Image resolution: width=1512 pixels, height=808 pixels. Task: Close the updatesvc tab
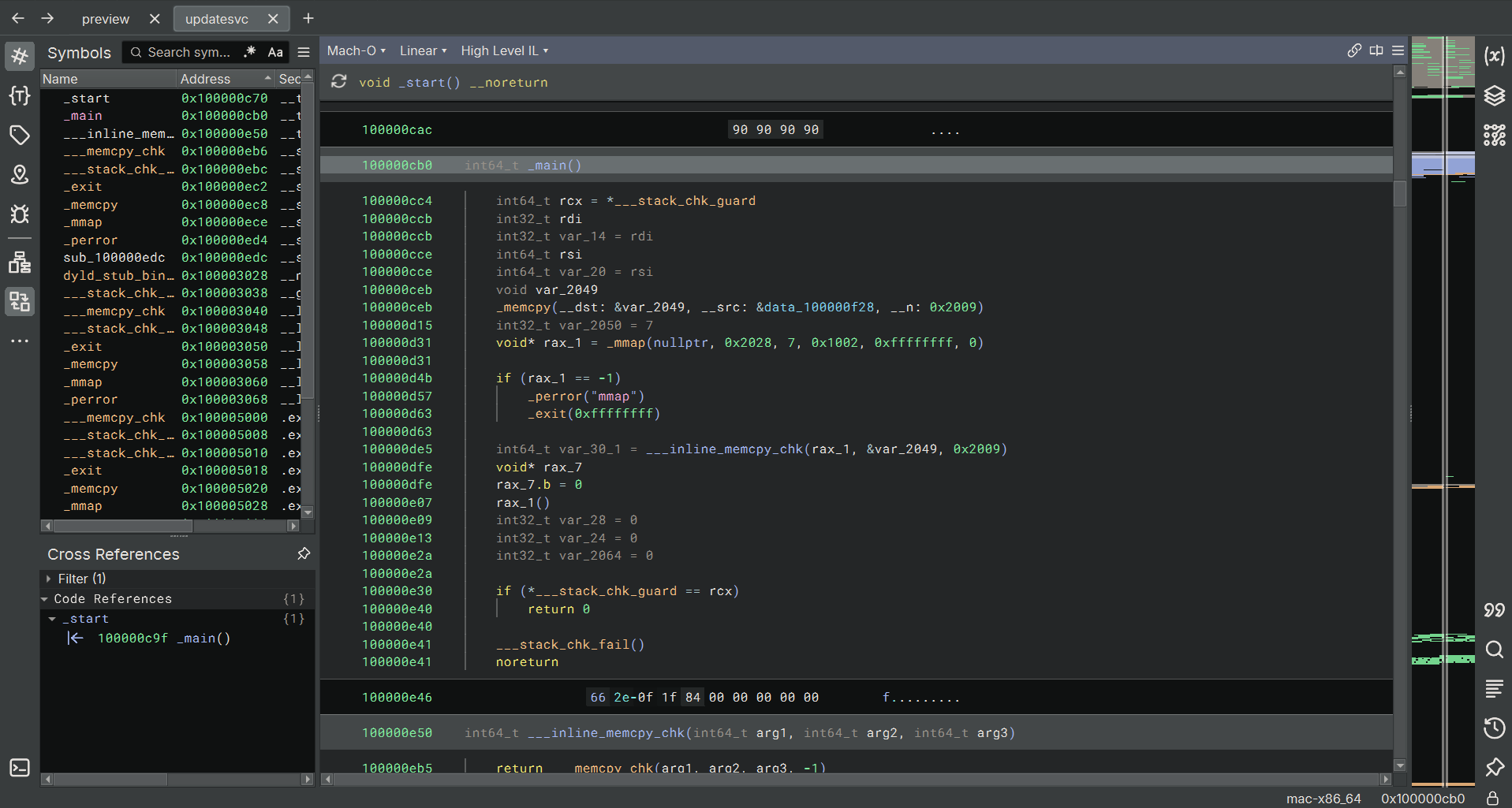tap(273, 18)
